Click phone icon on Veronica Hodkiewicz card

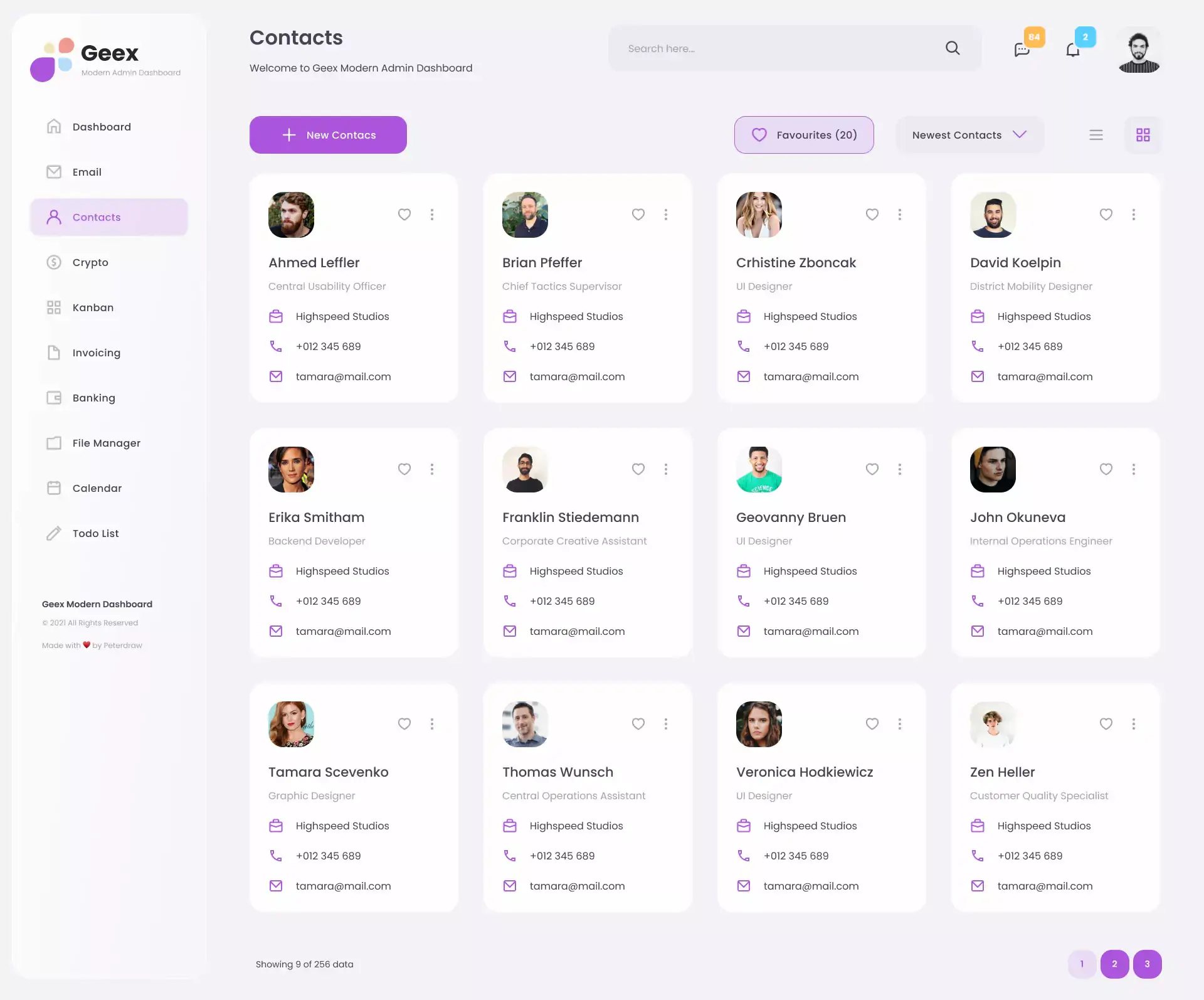[x=744, y=856]
